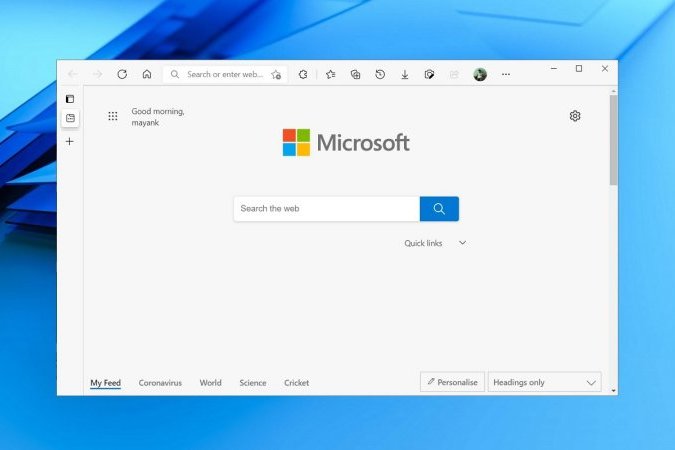The width and height of the screenshot is (675, 450).
Task: Open the shield-and-pen toolbar icon
Action: 429,74
